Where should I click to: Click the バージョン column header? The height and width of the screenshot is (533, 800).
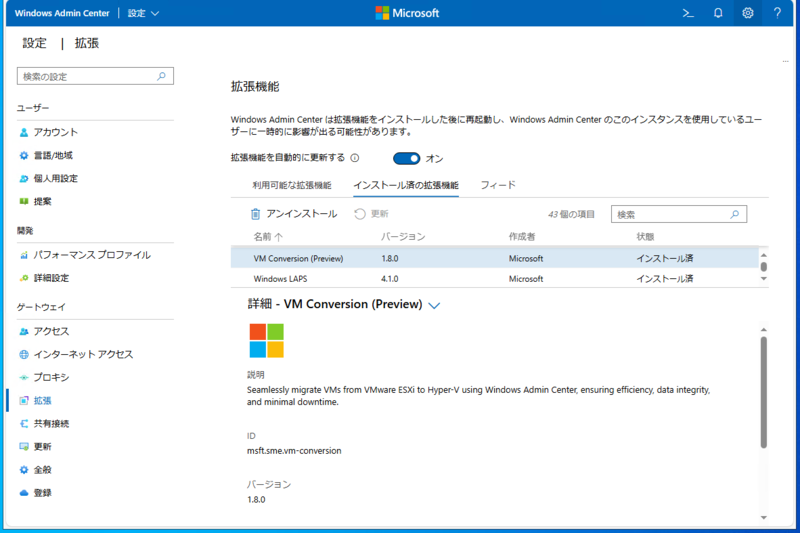[403, 237]
